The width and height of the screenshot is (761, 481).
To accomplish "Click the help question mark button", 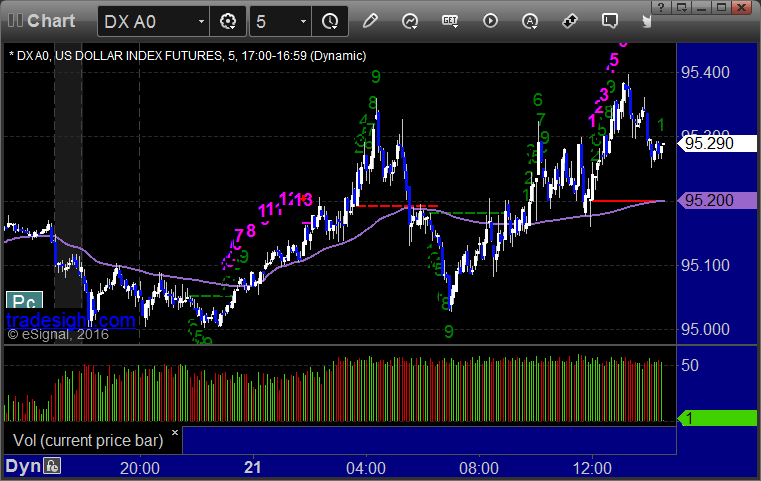I will pos(661,7).
